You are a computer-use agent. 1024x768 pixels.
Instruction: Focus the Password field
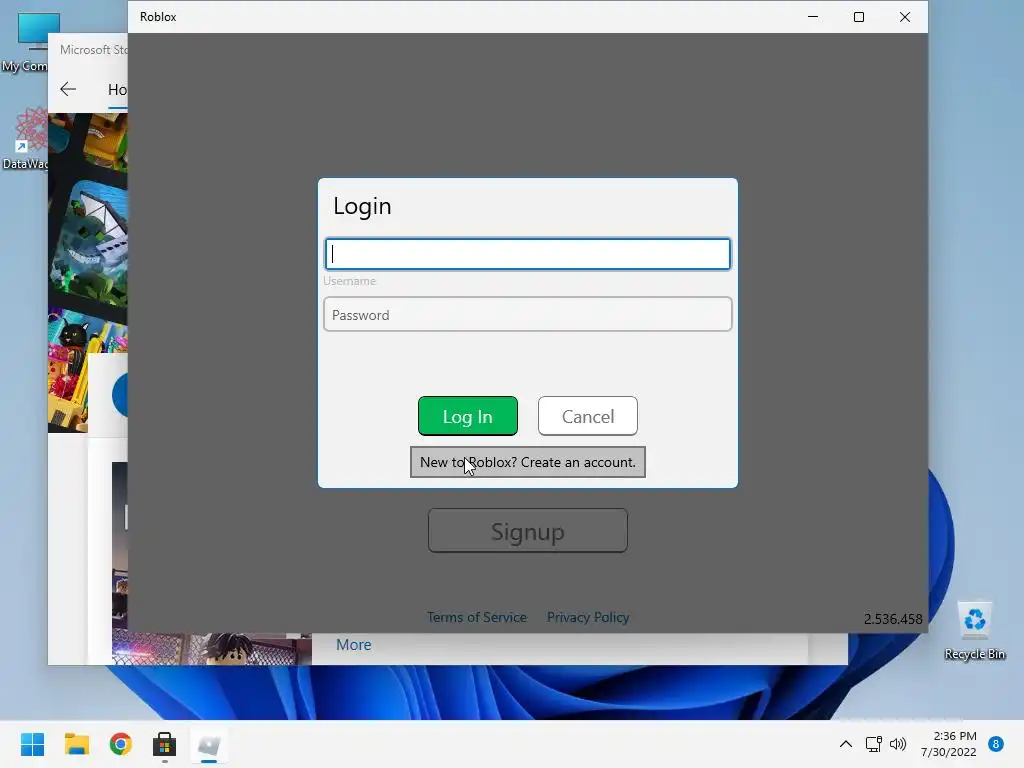tap(528, 315)
